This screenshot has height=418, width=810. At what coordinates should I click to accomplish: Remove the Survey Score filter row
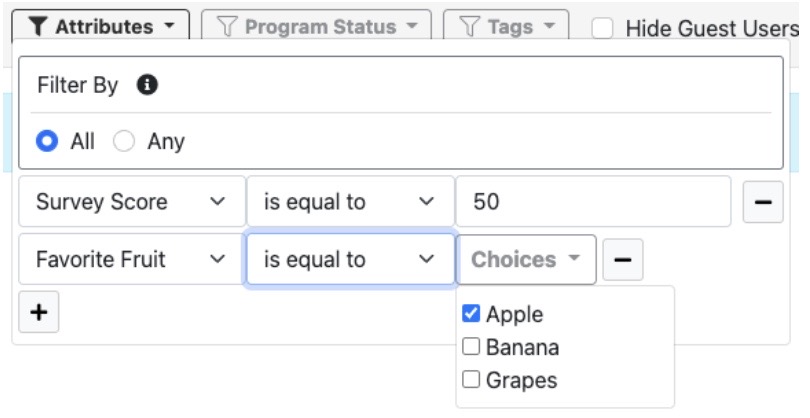762,202
